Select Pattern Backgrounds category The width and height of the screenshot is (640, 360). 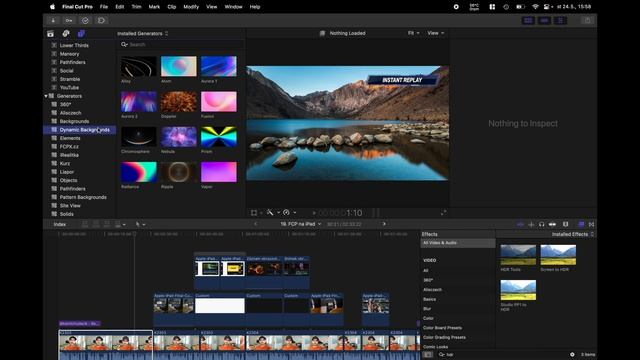83,197
